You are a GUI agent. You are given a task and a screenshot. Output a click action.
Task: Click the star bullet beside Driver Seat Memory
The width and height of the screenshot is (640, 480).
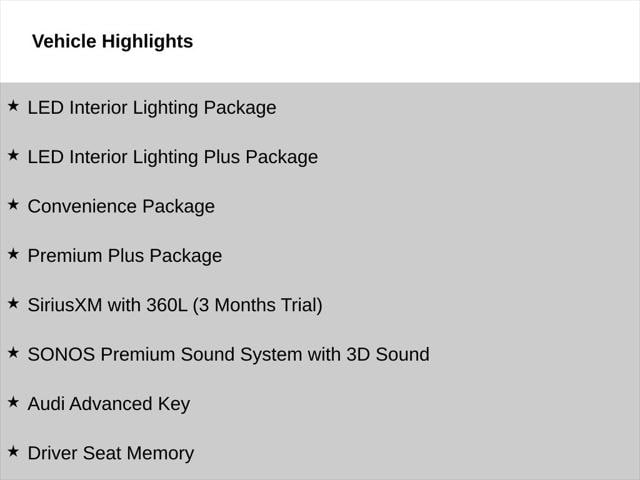13,451
